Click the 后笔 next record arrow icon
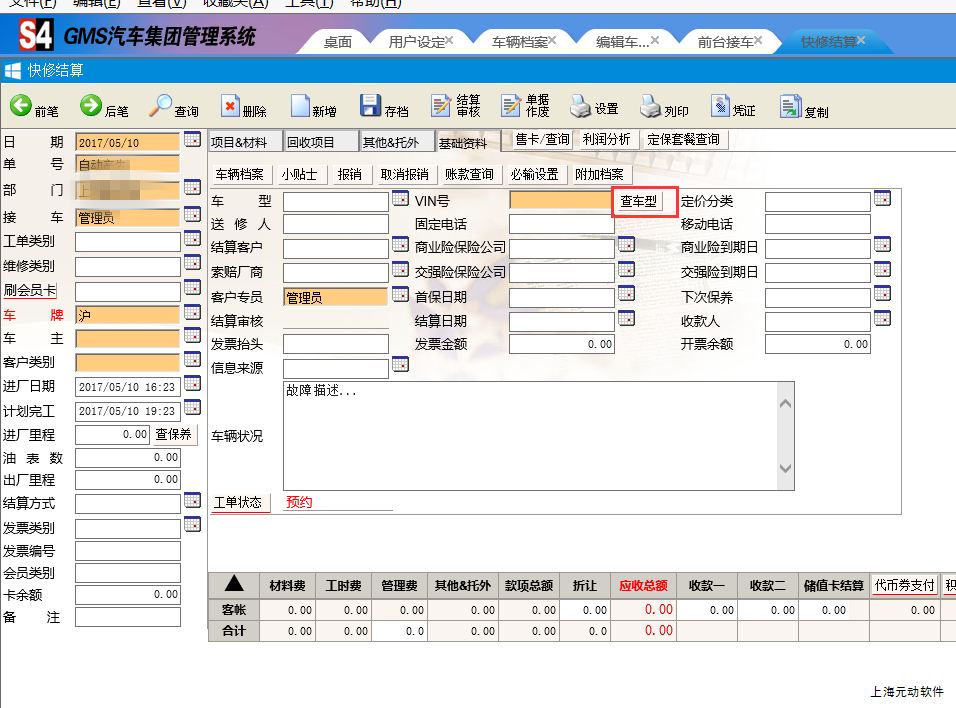 coord(91,106)
